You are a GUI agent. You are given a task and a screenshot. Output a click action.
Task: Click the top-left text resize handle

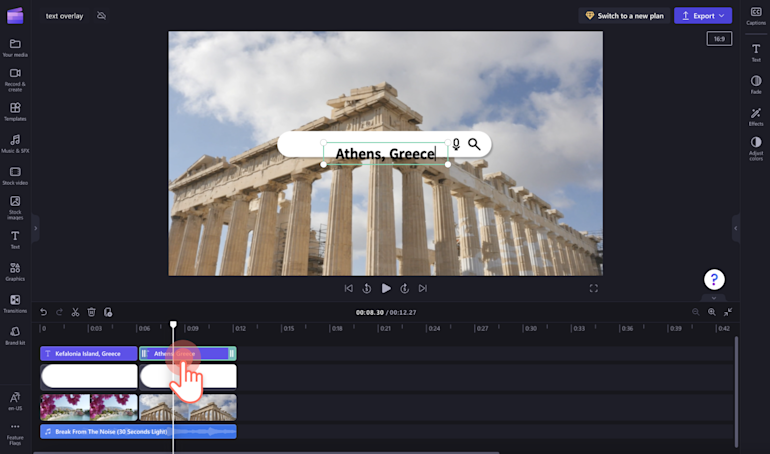pos(324,143)
